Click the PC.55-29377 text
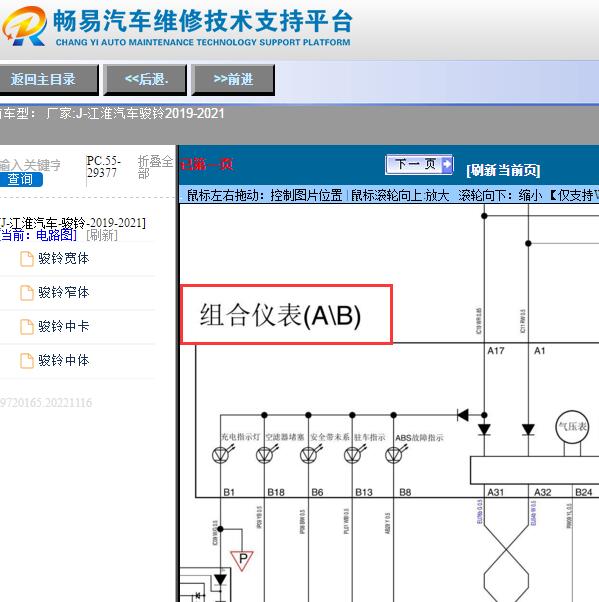This screenshot has height=602, width=599. pyautogui.click(x=104, y=167)
